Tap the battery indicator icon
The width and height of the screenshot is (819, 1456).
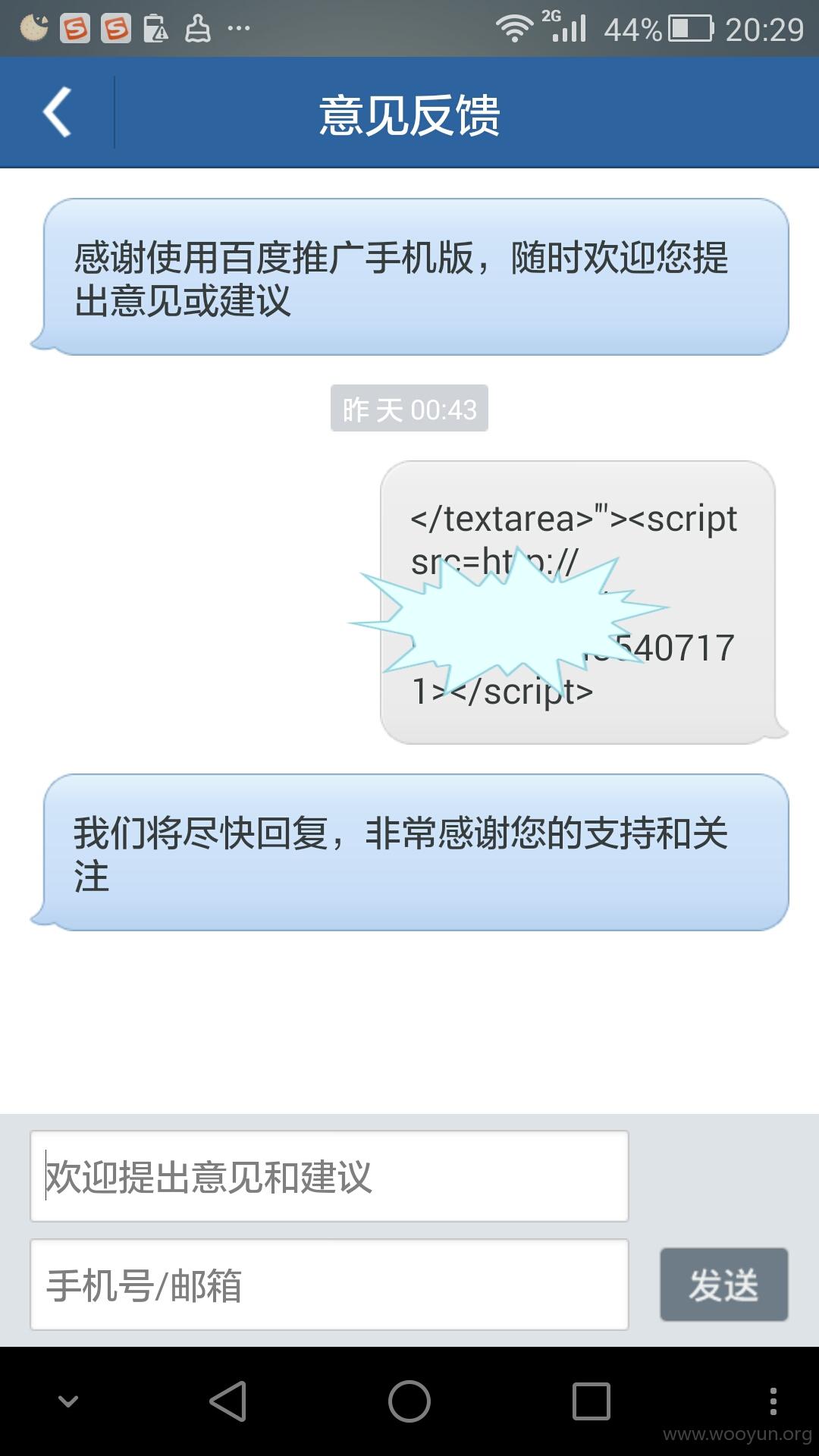691,29
